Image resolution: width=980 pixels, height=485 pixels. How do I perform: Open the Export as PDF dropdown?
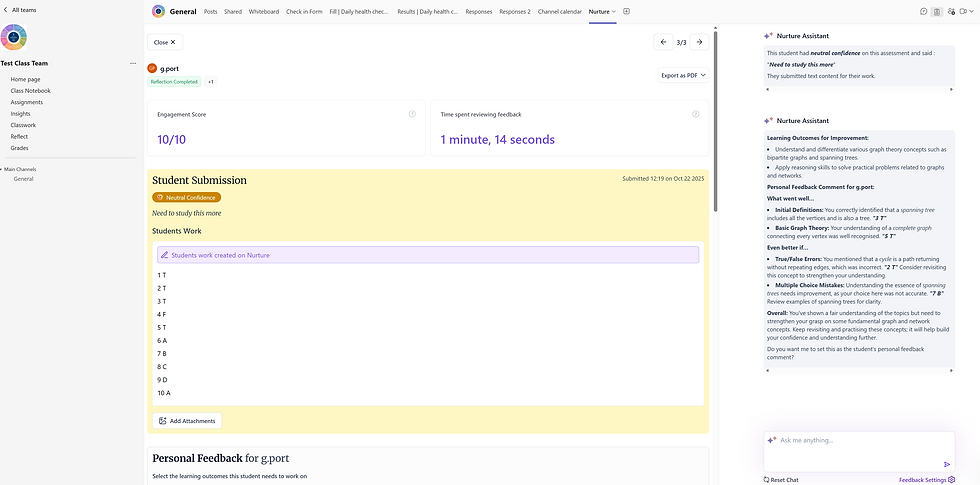[684, 75]
